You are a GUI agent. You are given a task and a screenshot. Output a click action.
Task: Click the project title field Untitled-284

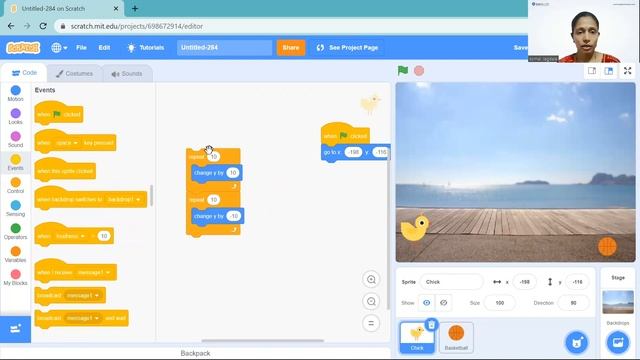(x=224, y=48)
